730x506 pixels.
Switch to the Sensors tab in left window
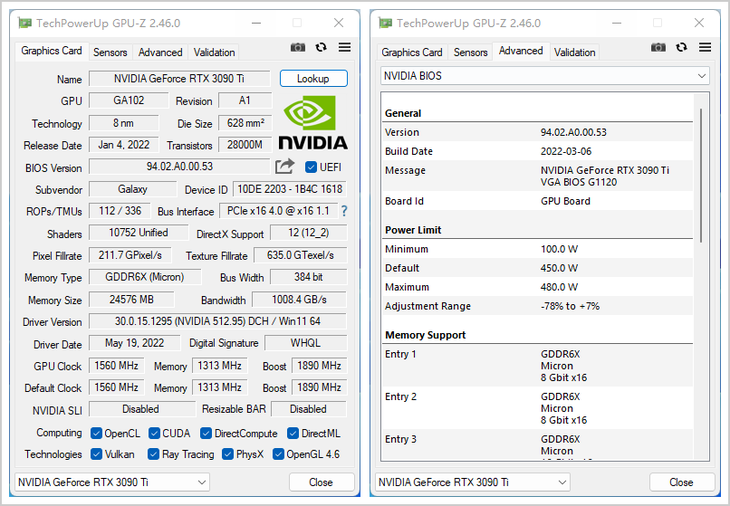pos(110,52)
